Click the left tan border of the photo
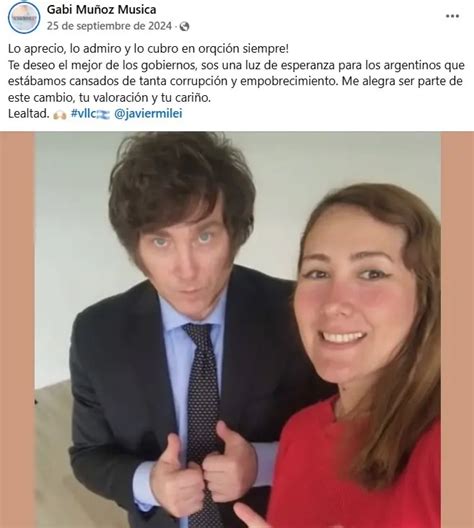Screen dimensions: 474x528 (x=17, y=330)
